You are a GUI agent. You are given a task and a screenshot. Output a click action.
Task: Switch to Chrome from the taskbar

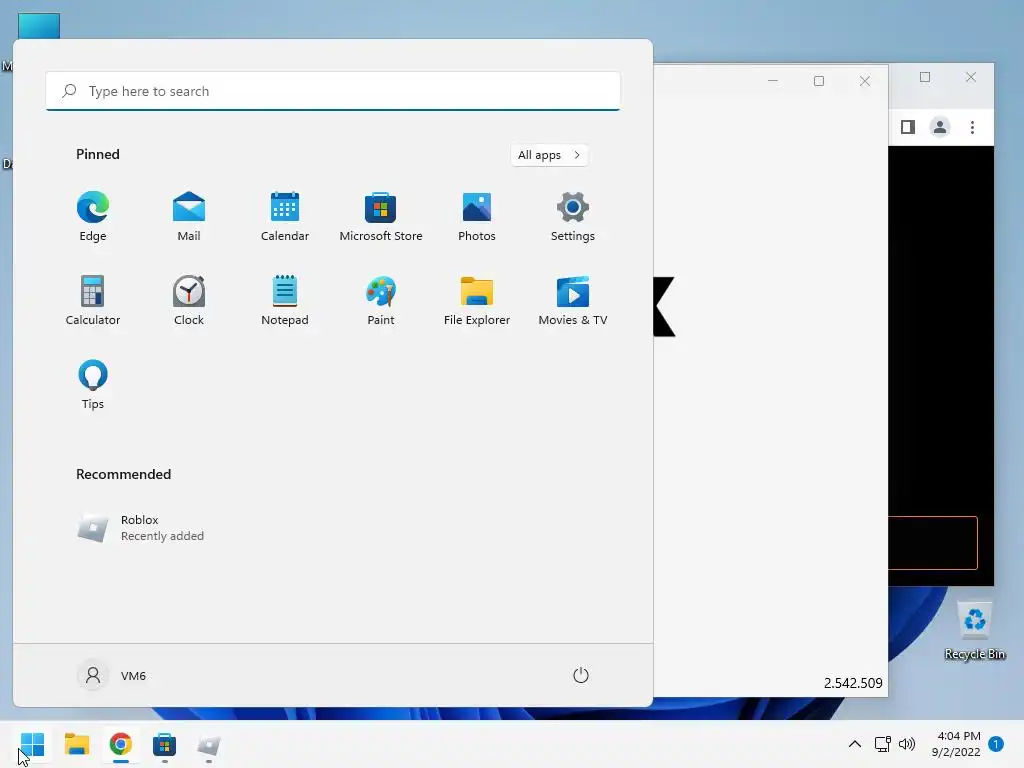[121, 744]
